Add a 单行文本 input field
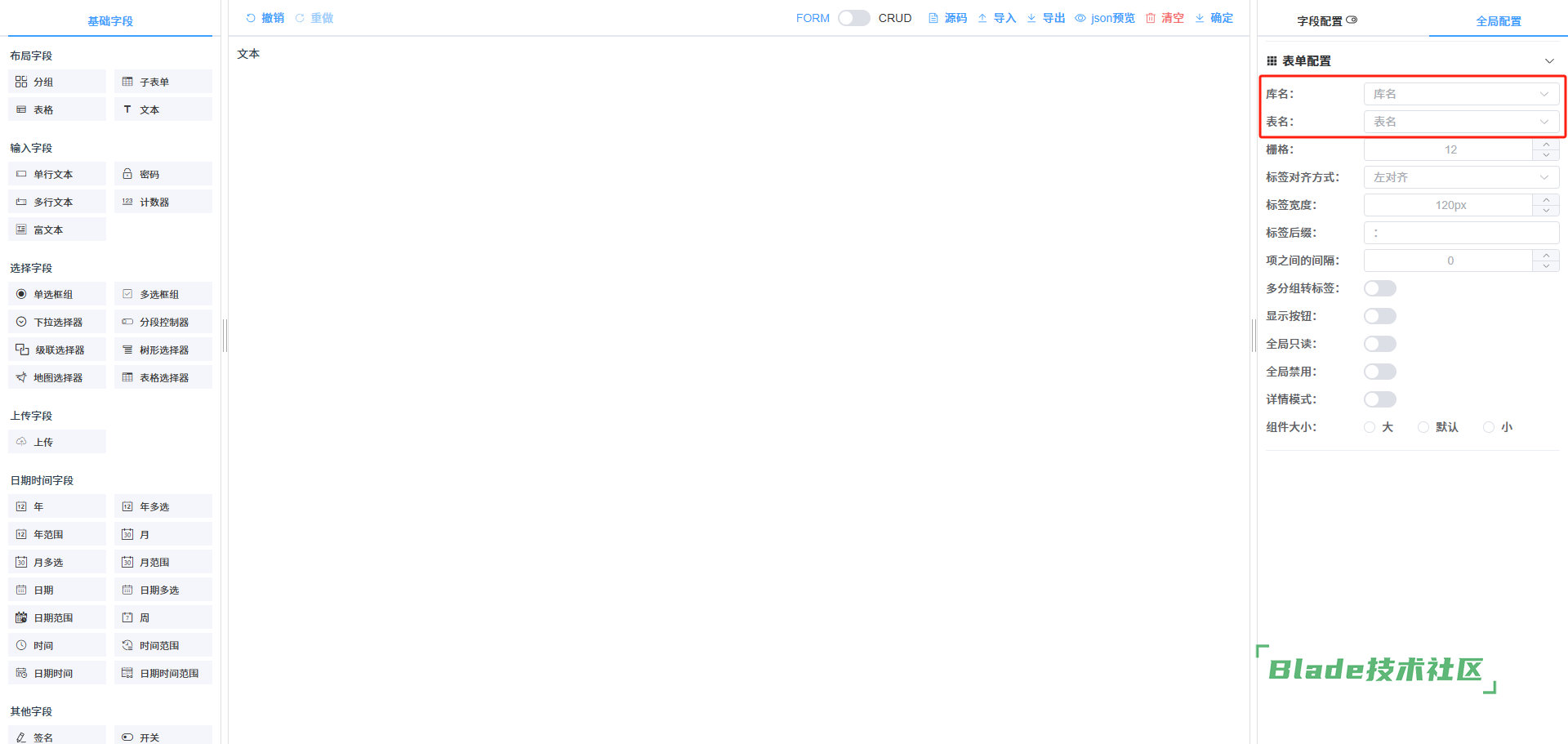Image resolution: width=1568 pixels, height=744 pixels. point(57,174)
